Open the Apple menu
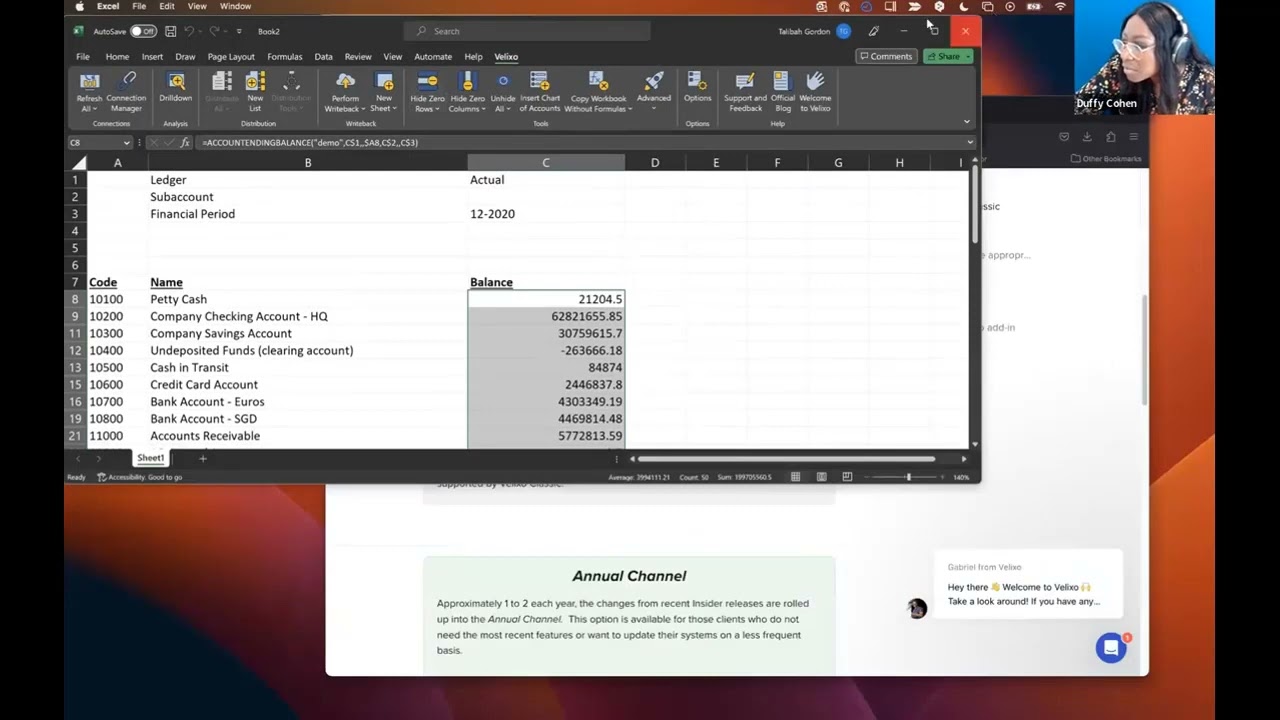Image resolution: width=1280 pixels, height=720 pixels. pos(80,6)
